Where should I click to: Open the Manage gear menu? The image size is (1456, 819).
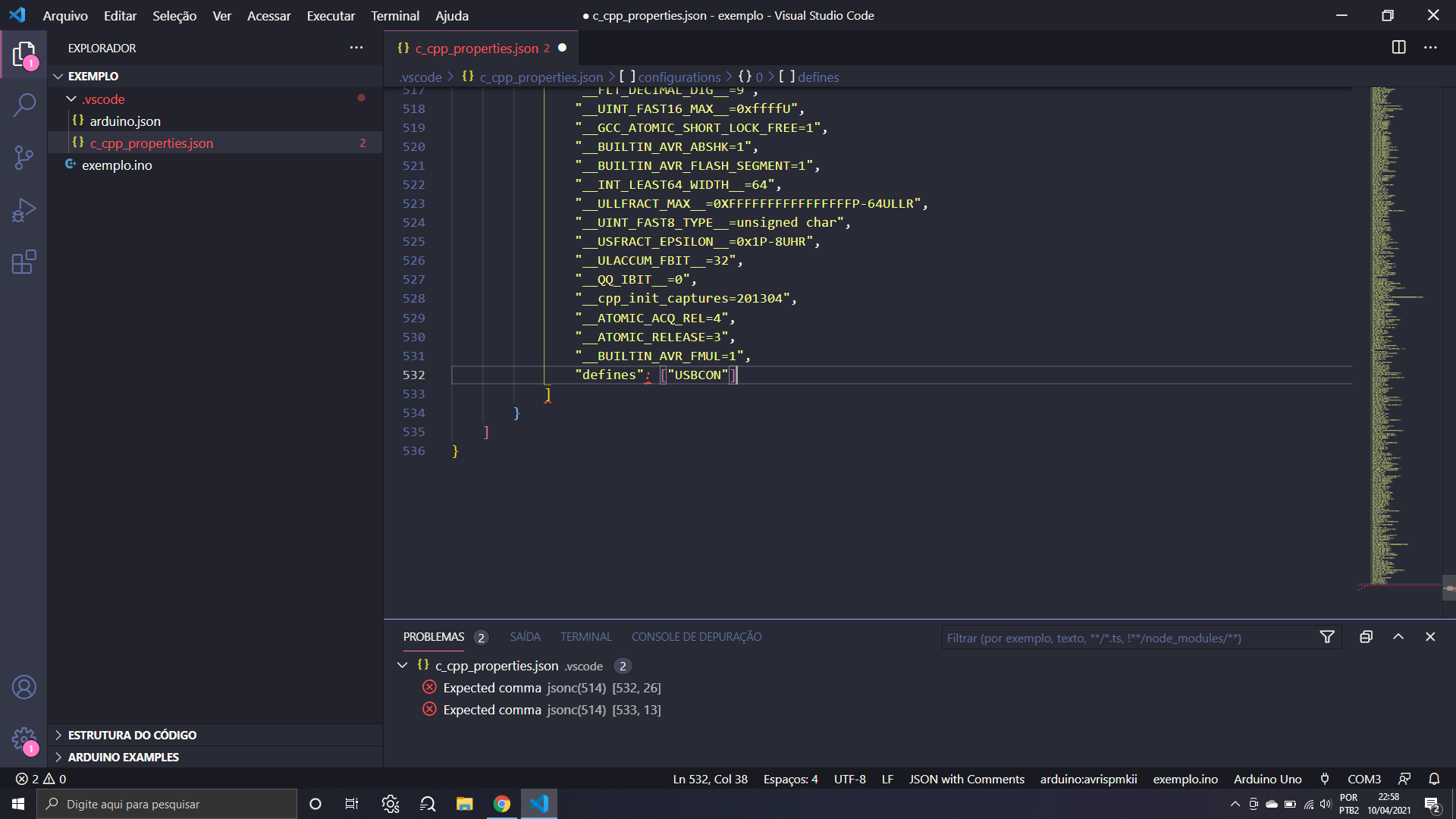point(24,739)
